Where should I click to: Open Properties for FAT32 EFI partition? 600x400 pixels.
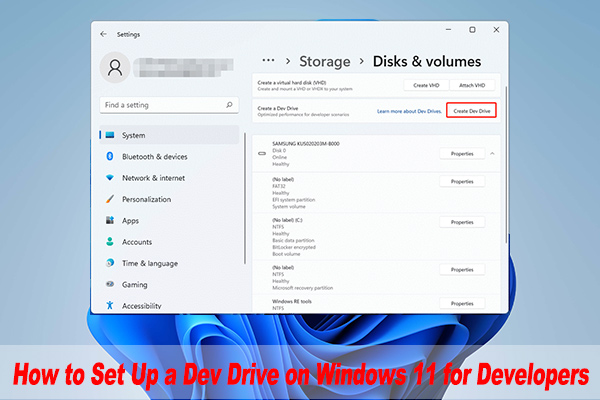(462, 181)
